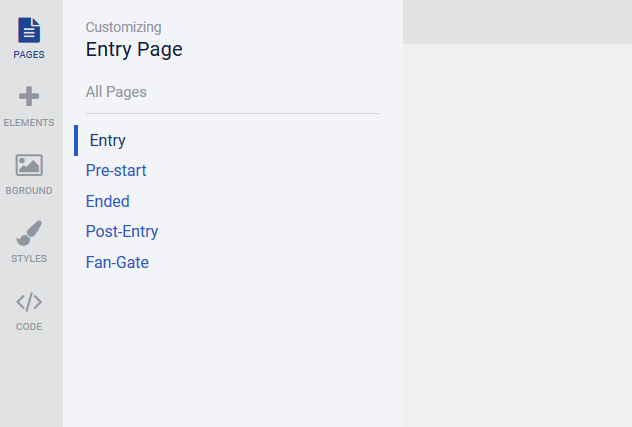
Task: Select the Styles paintbrush icon
Action: [x=29, y=233]
